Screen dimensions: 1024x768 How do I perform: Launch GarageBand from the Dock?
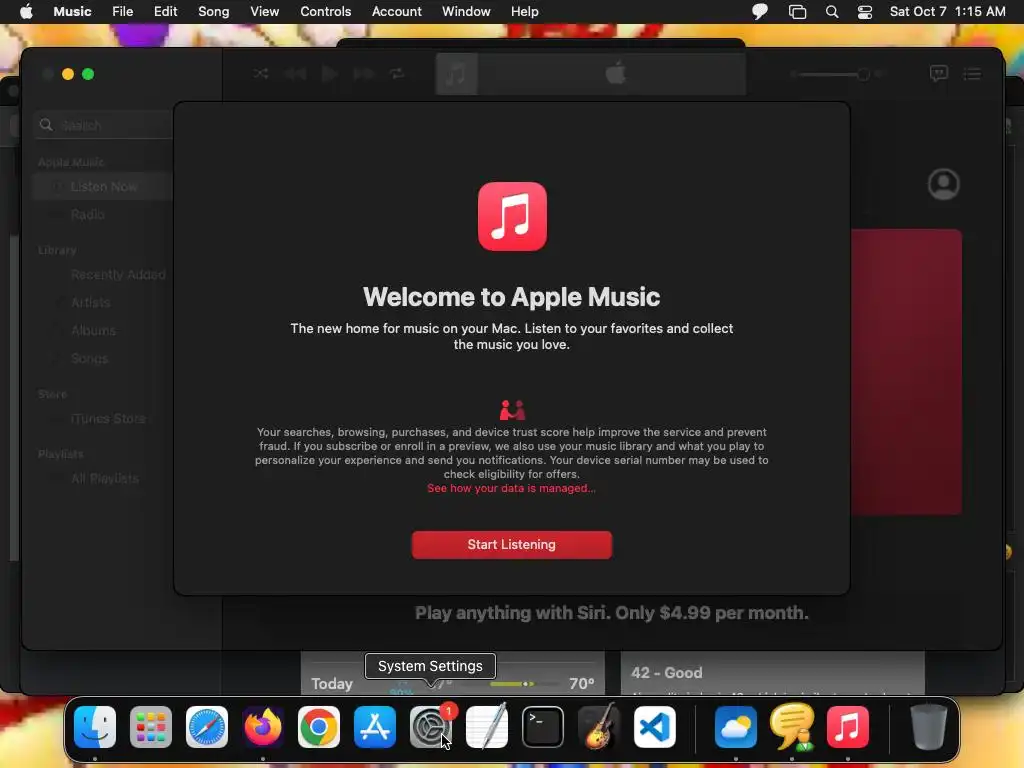[x=599, y=727]
